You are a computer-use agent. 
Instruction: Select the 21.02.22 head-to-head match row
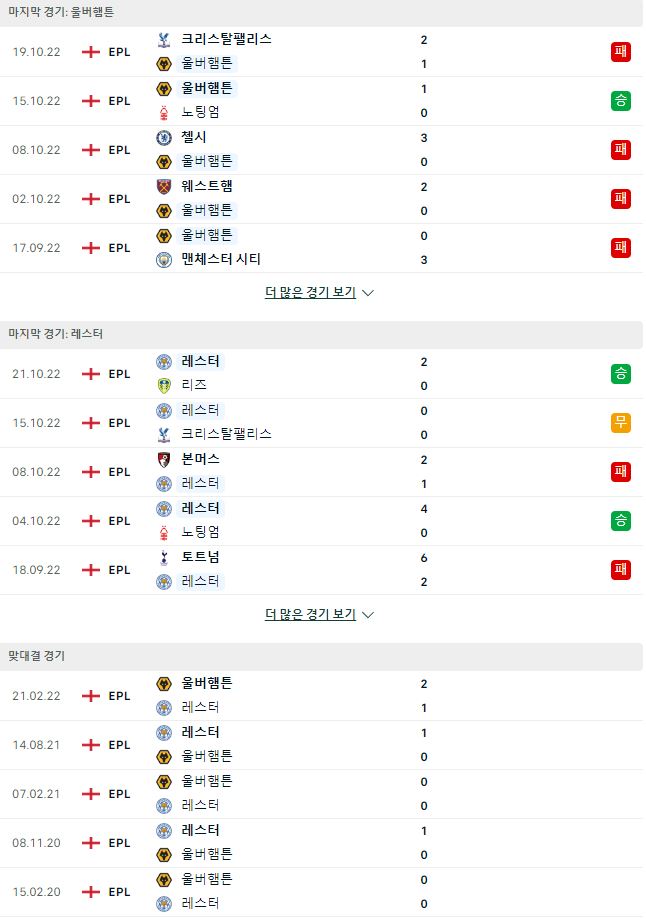(321, 696)
